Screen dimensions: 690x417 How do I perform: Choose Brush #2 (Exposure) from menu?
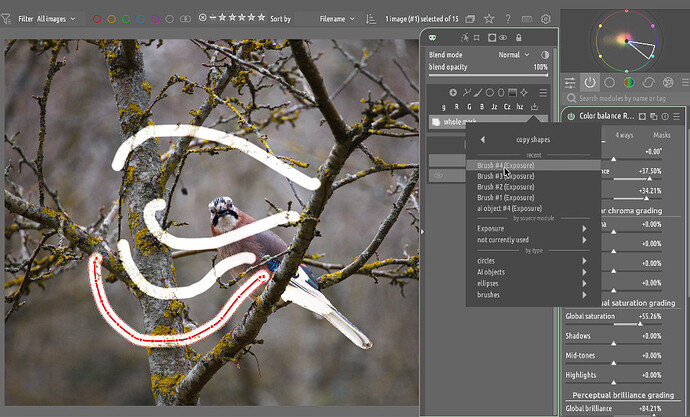coord(533,187)
